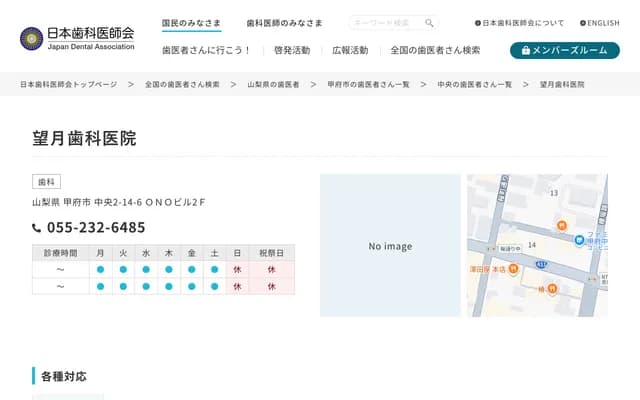Open the 広報活動 menu item
The width and height of the screenshot is (640, 400).
[x=349, y=50]
